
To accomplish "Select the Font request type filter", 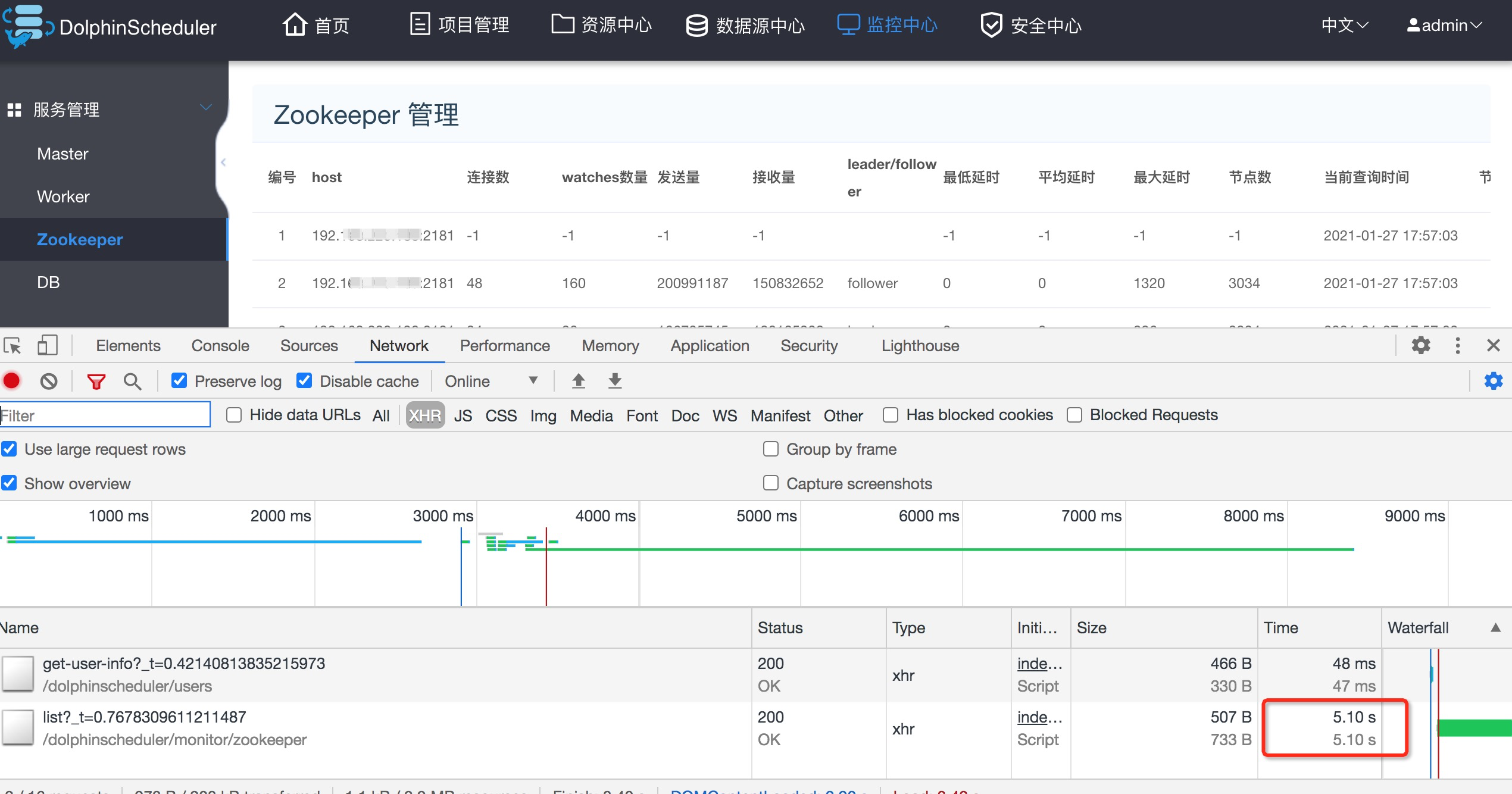I will [642, 415].
